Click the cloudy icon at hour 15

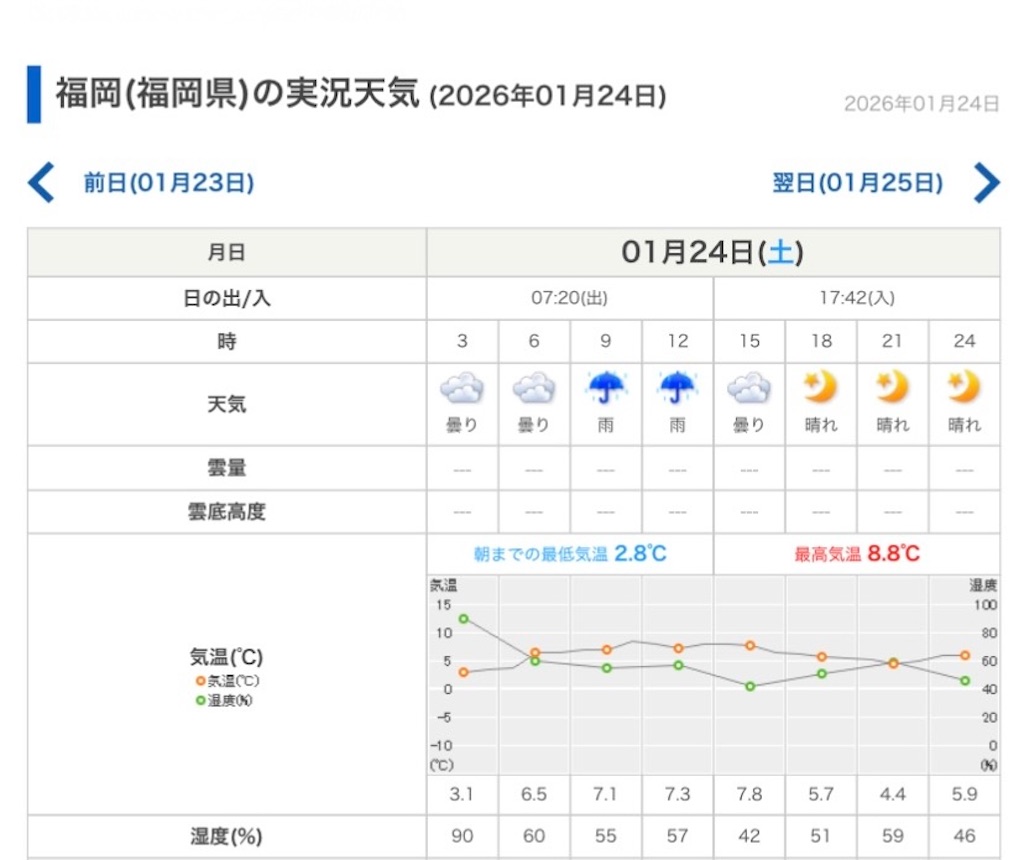point(749,387)
